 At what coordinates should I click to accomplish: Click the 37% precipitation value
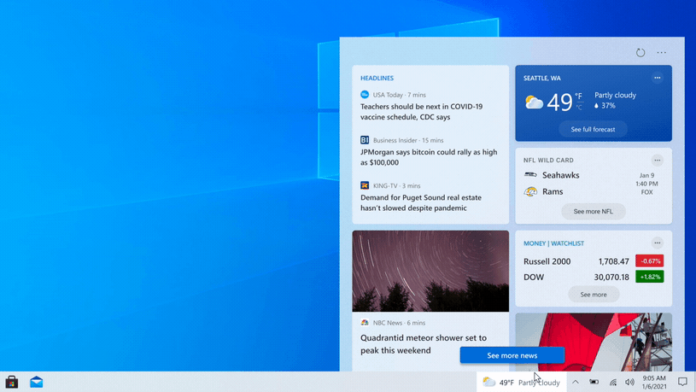click(x=608, y=106)
